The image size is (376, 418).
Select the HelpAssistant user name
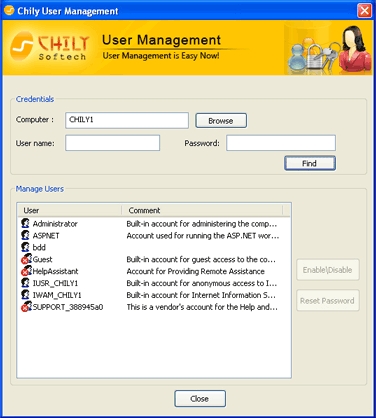(x=55, y=271)
